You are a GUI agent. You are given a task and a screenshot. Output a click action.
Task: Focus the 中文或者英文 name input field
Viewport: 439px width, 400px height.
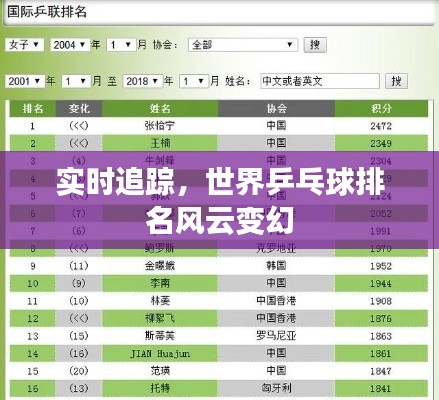[x=320, y=81]
